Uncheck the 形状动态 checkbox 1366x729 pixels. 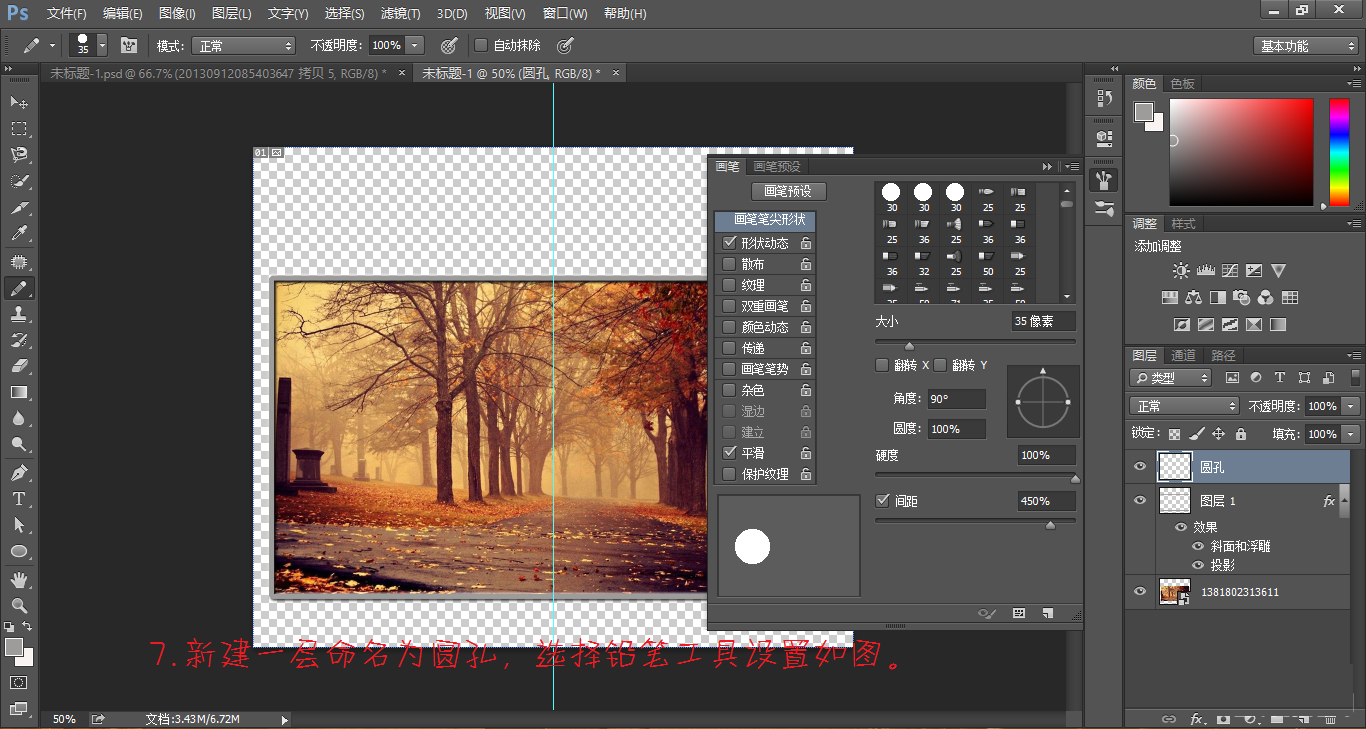729,243
